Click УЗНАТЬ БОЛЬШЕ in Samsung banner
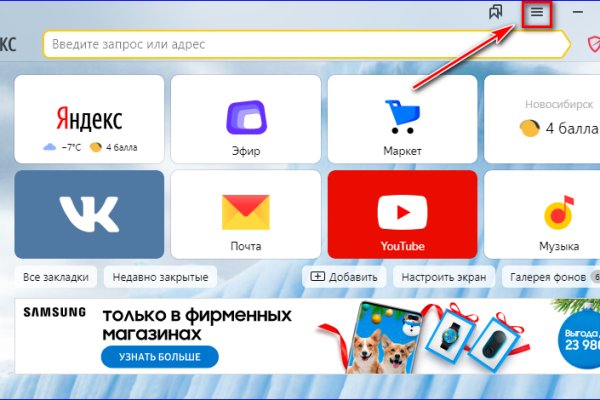Viewport: 600px width, 400px height. click(x=157, y=356)
